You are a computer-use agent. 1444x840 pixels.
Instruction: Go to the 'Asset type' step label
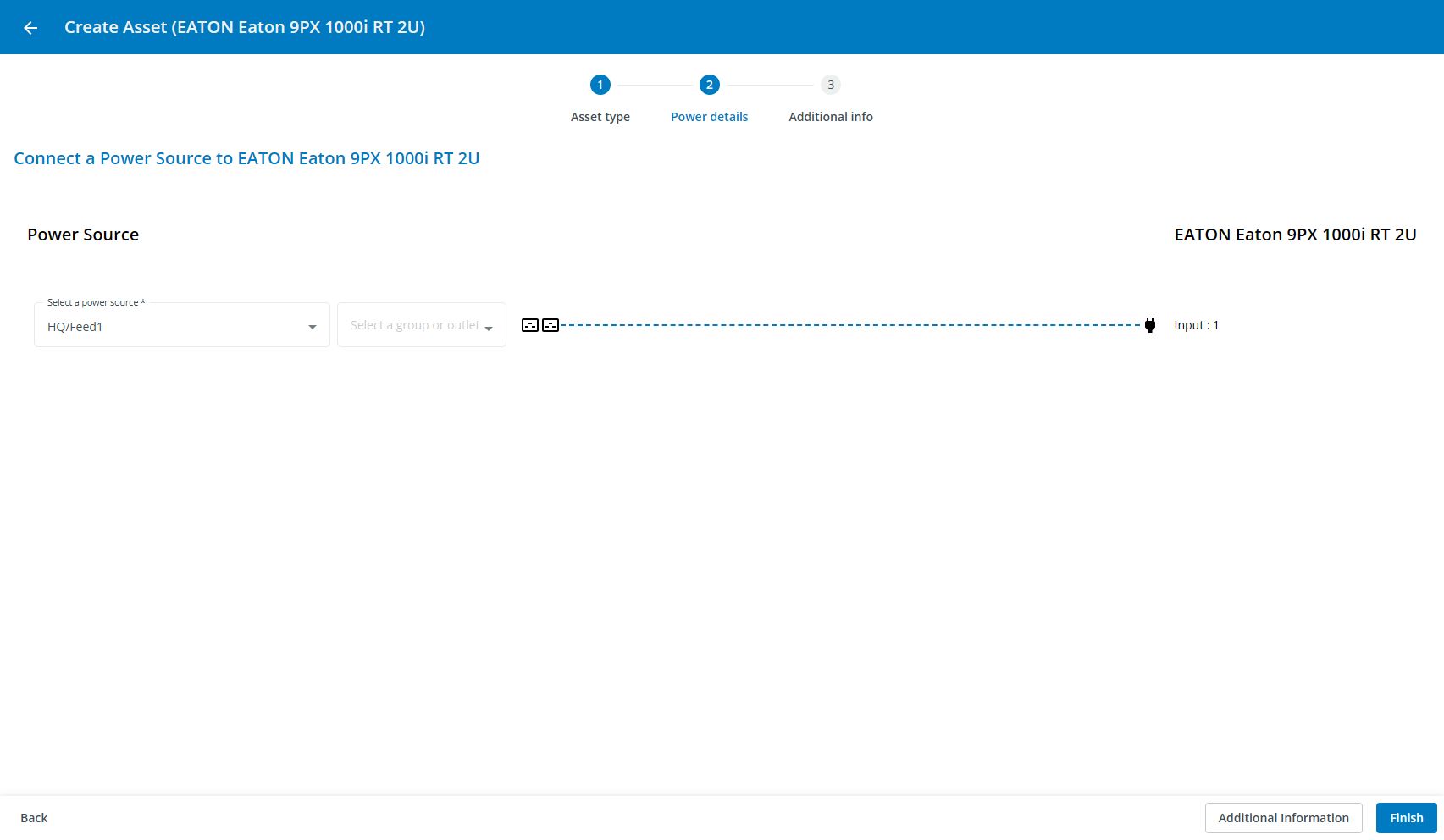(600, 117)
